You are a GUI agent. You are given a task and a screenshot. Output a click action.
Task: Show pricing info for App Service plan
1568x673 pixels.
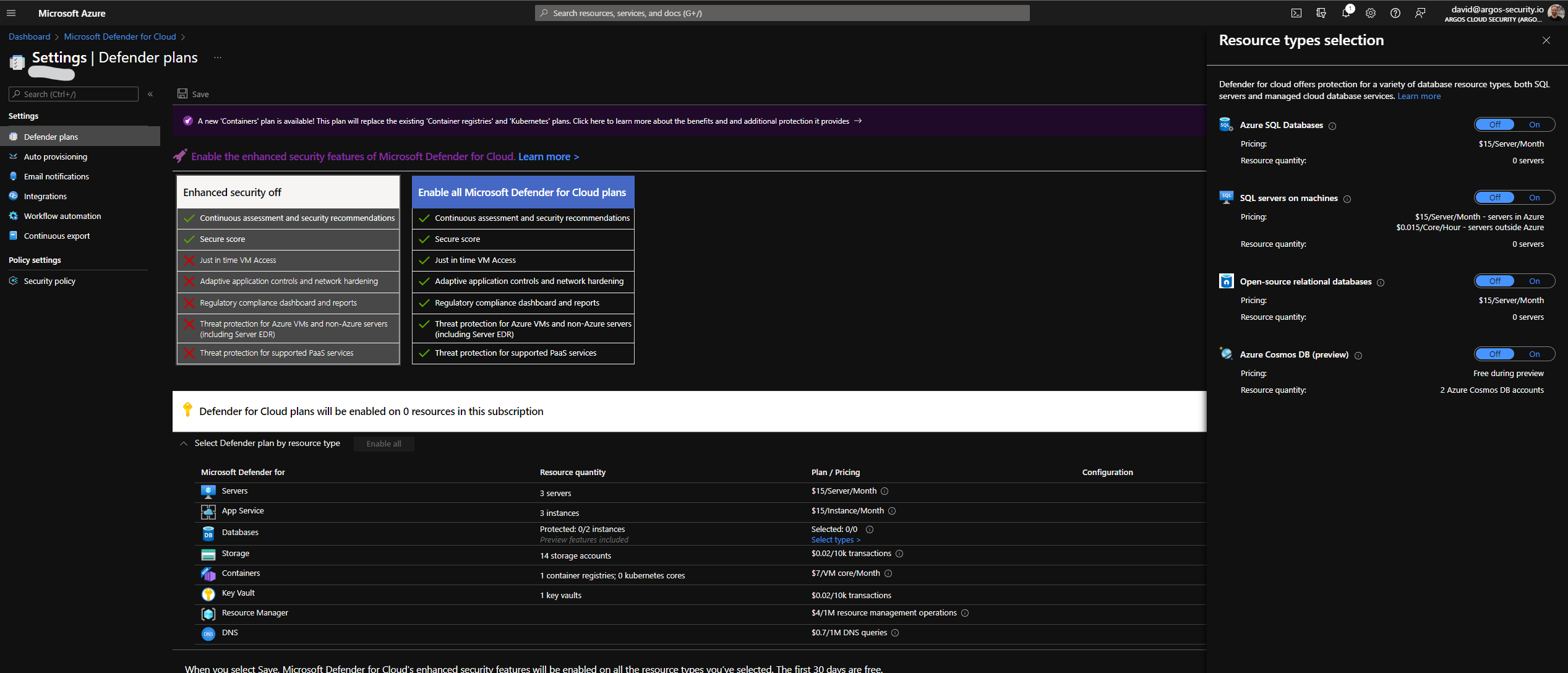892,511
